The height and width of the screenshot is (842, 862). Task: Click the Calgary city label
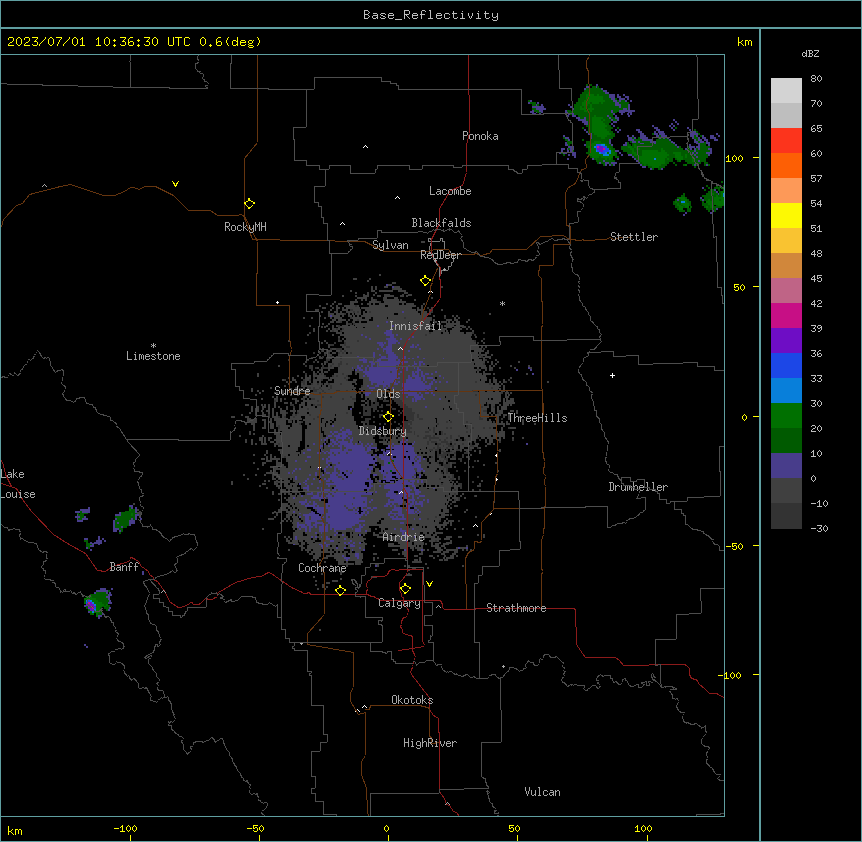[x=399, y=603]
